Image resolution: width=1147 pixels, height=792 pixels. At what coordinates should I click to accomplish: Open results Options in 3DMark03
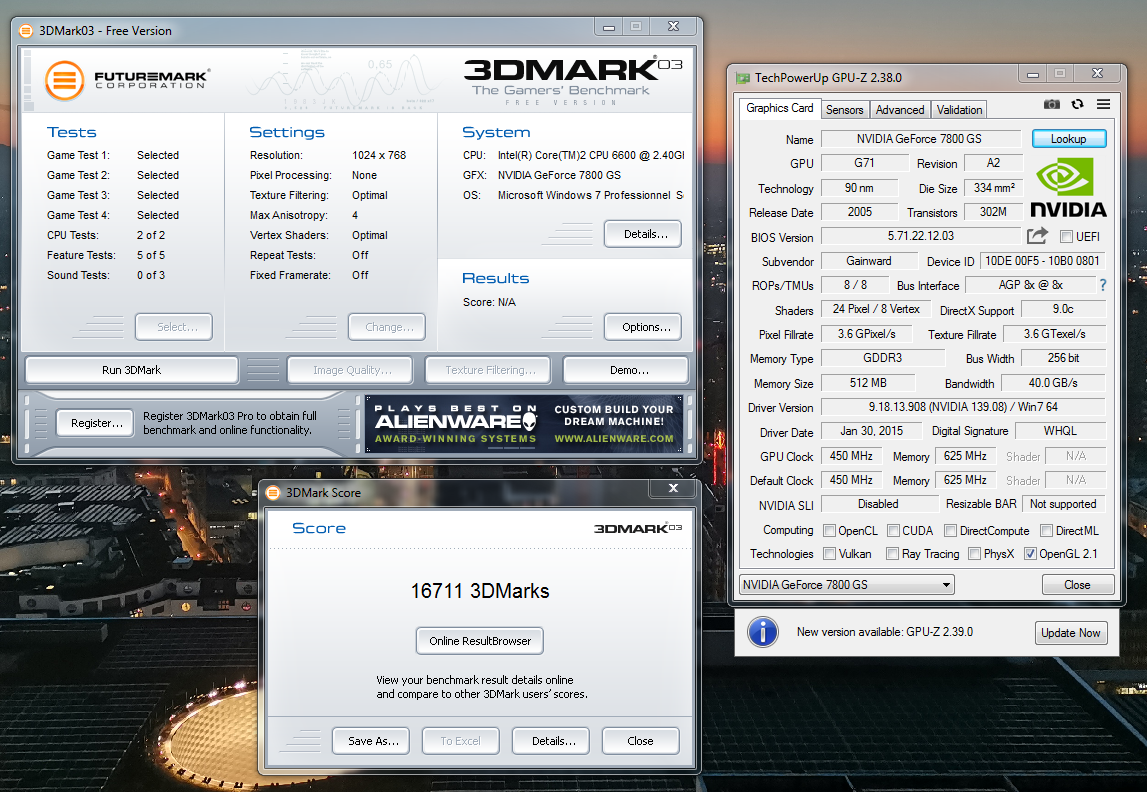[x=643, y=327]
